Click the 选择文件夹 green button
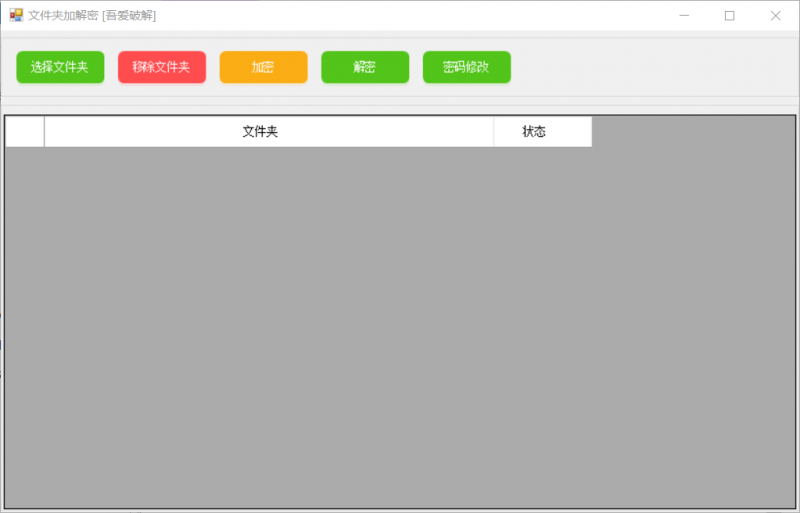Screen dimensions: 800x513 coord(60,67)
